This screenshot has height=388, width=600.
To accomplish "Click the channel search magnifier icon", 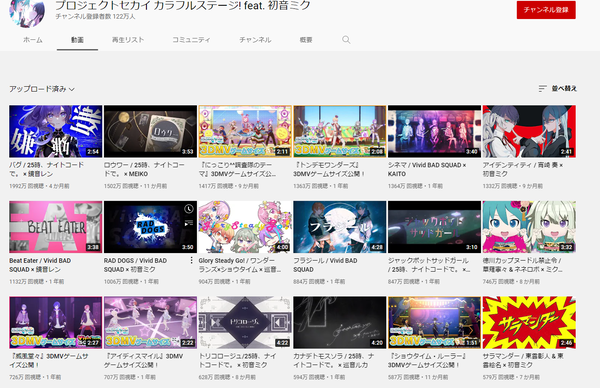I will click(x=346, y=40).
